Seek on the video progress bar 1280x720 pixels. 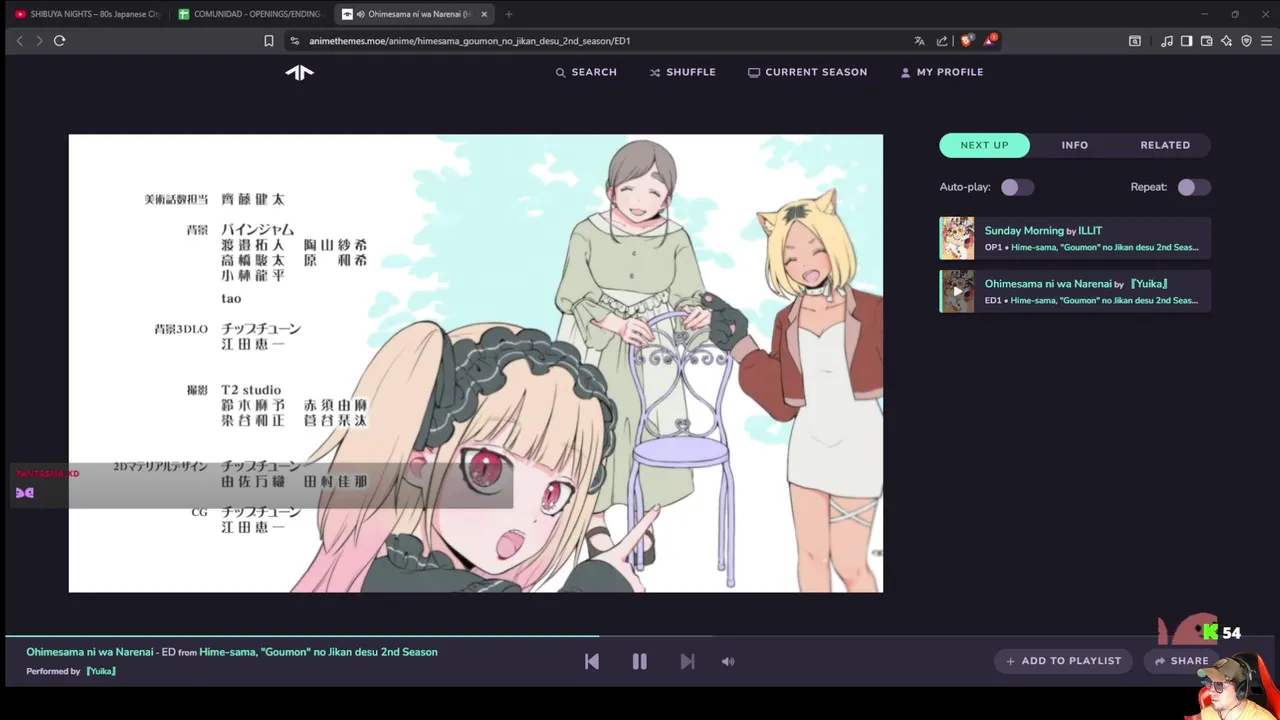640,636
